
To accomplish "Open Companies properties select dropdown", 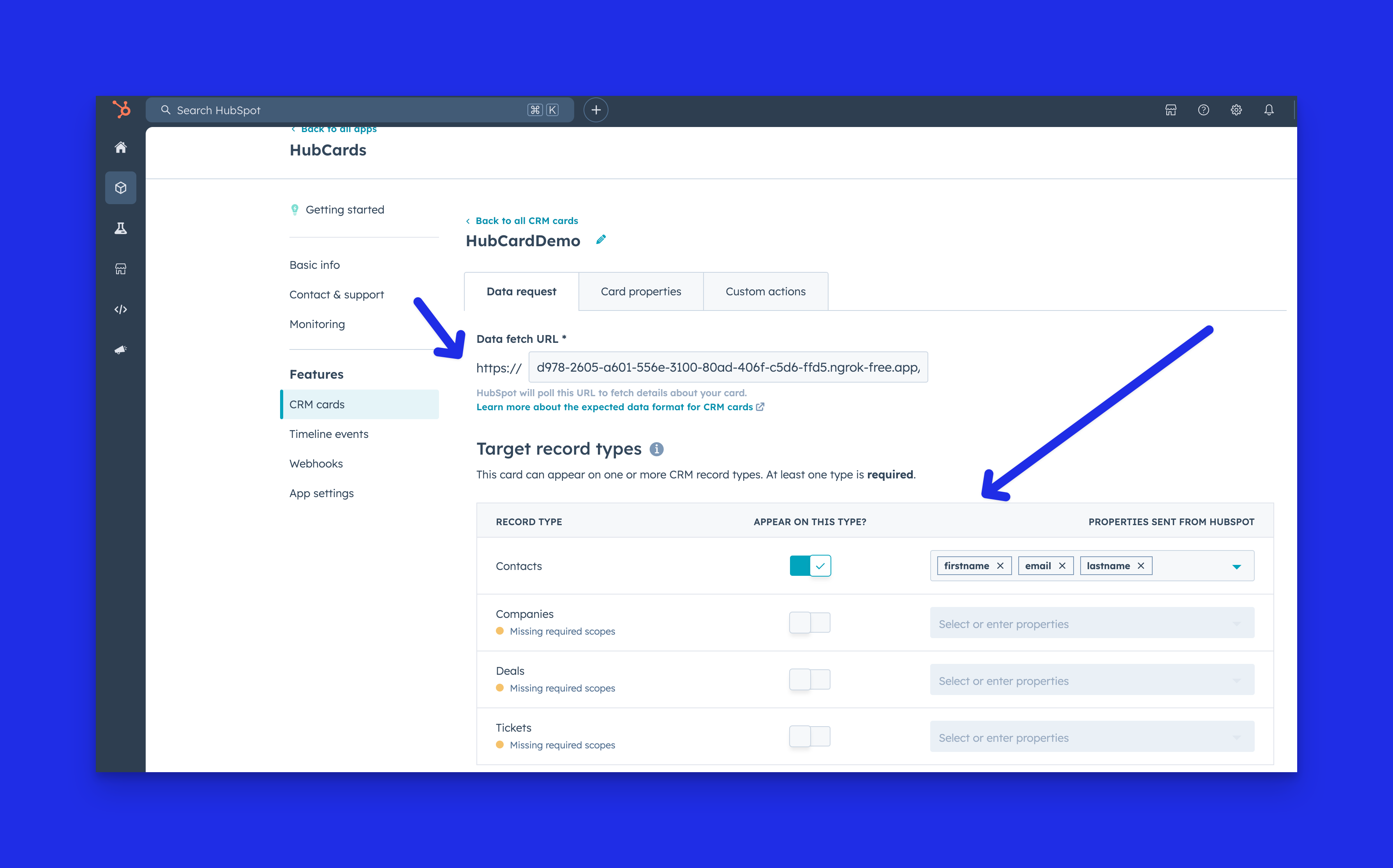I will point(1091,623).
